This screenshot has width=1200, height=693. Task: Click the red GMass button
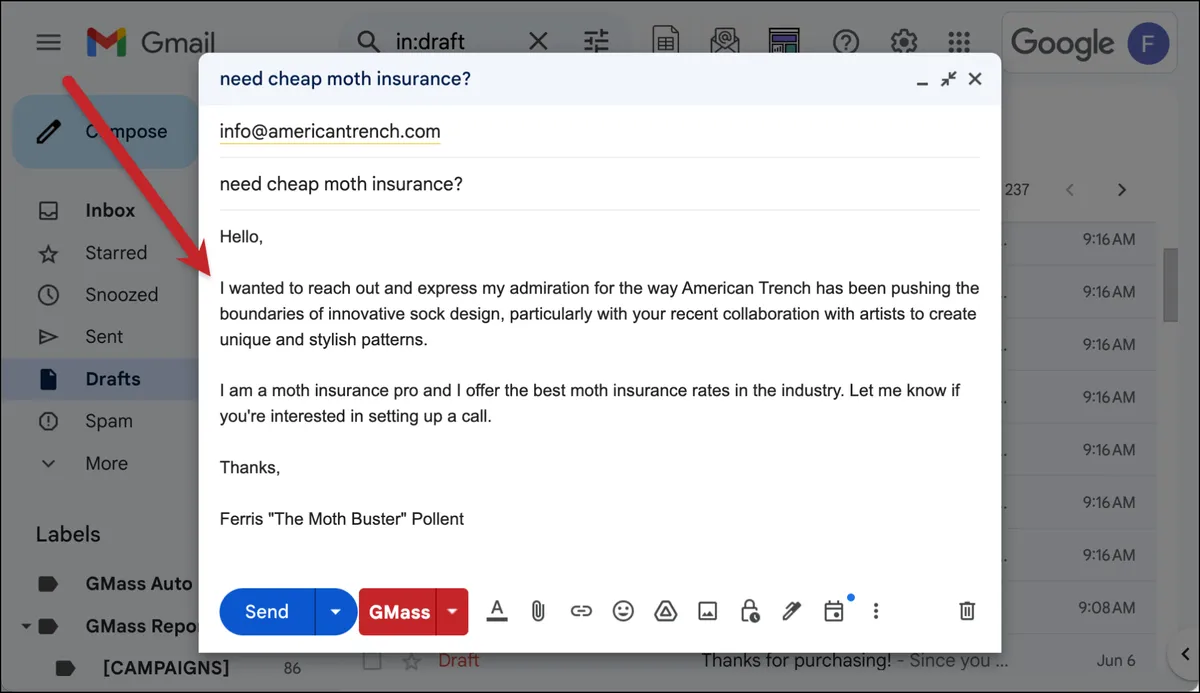[x=399, y=612]
